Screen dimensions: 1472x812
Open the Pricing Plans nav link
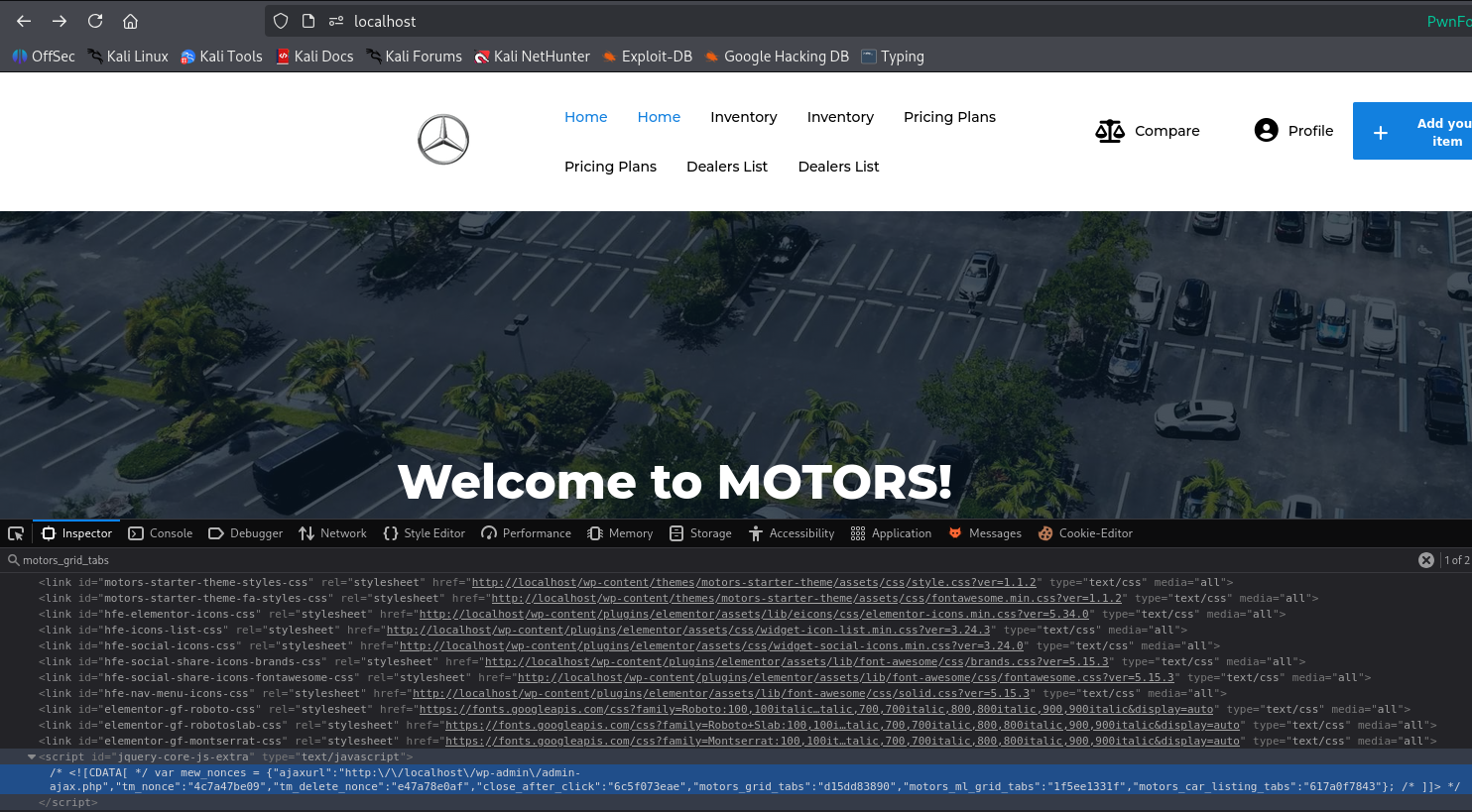click(x=949, y=117)
